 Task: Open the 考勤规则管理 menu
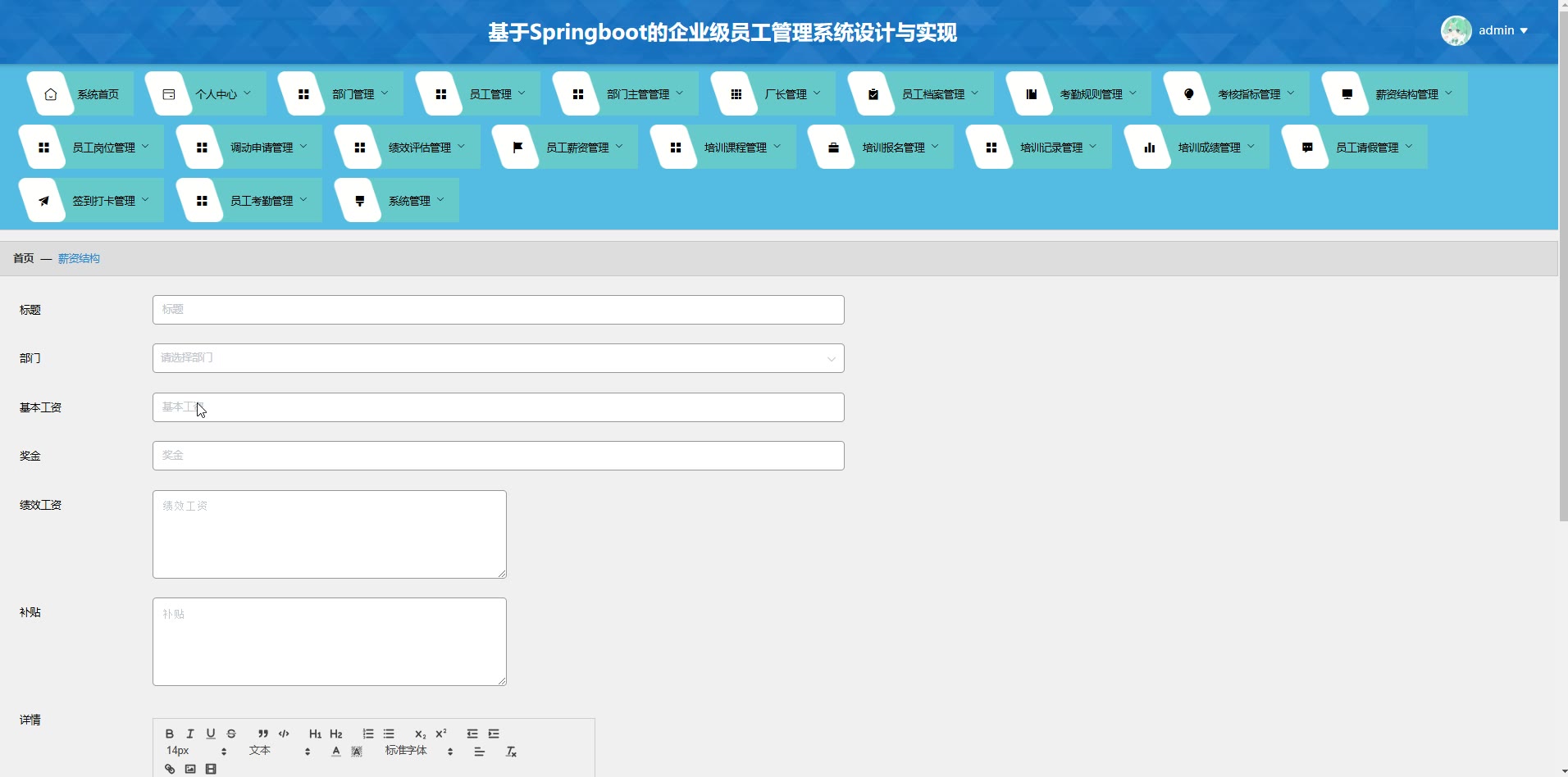(1078, 94)
